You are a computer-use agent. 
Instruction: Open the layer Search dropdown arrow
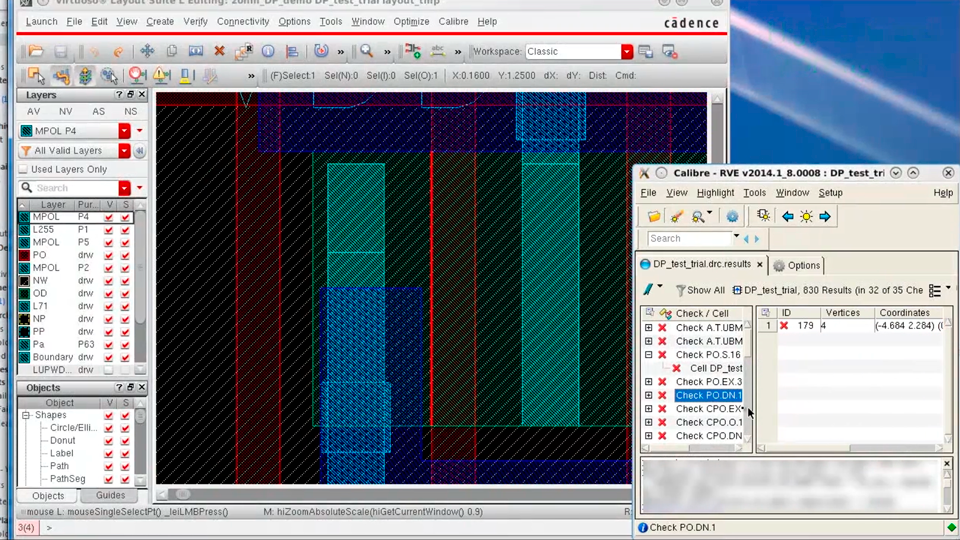124,188
